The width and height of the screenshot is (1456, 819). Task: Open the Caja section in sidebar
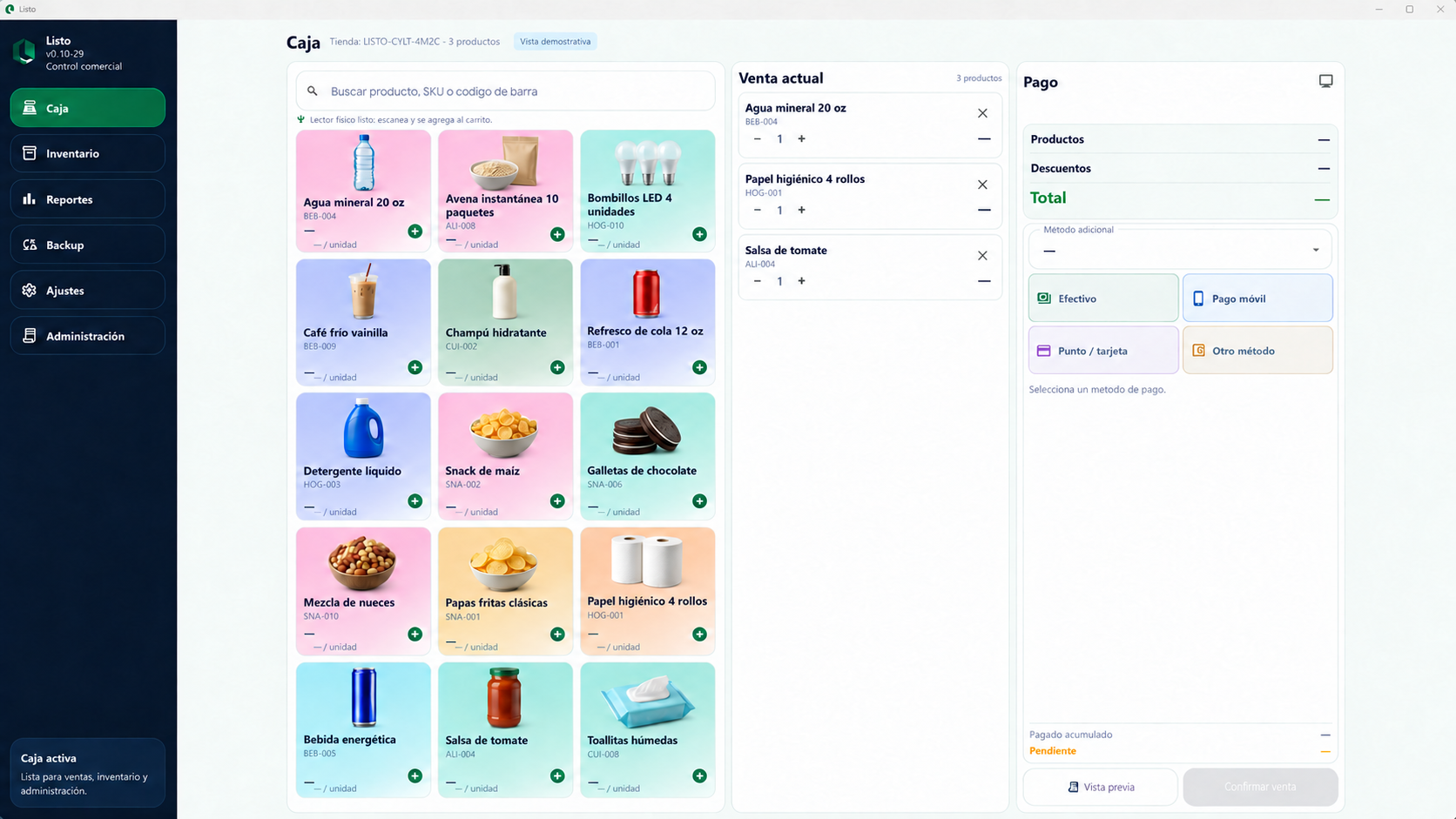[88, 108]
